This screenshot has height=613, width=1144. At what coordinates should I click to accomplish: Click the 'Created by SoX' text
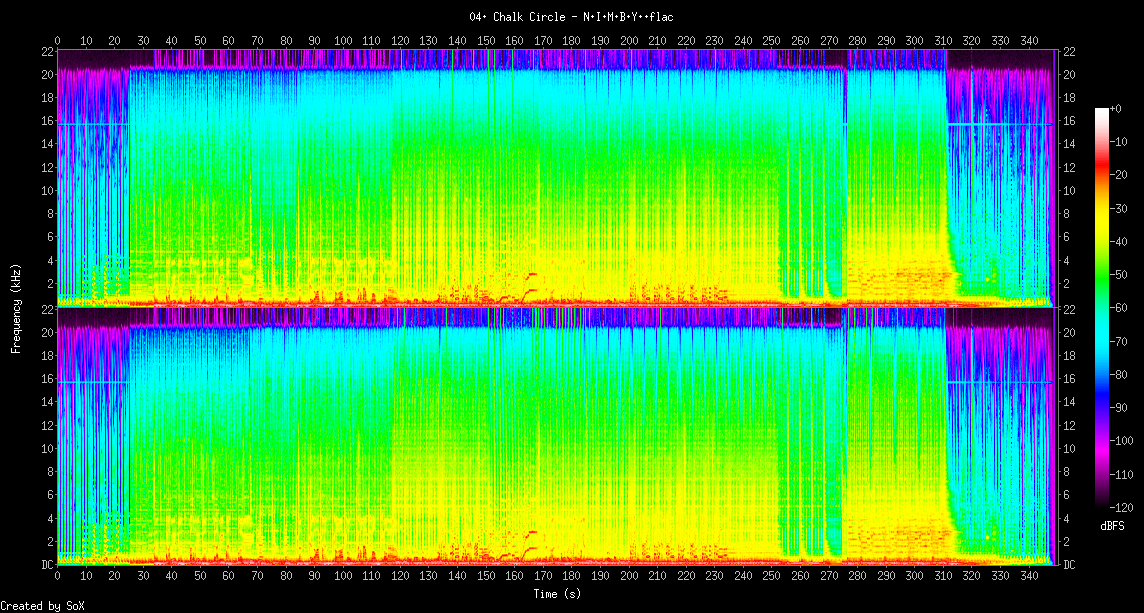(42, 606)
